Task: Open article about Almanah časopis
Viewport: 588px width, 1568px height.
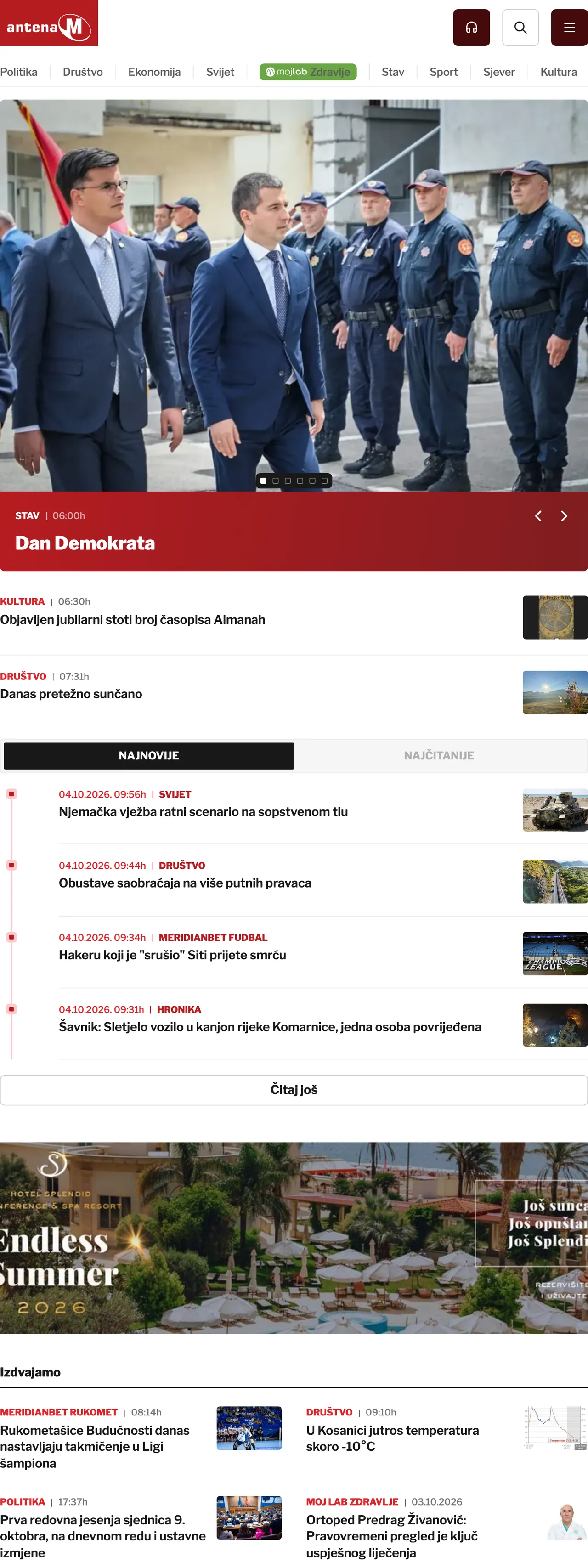Action: point(133,620)
